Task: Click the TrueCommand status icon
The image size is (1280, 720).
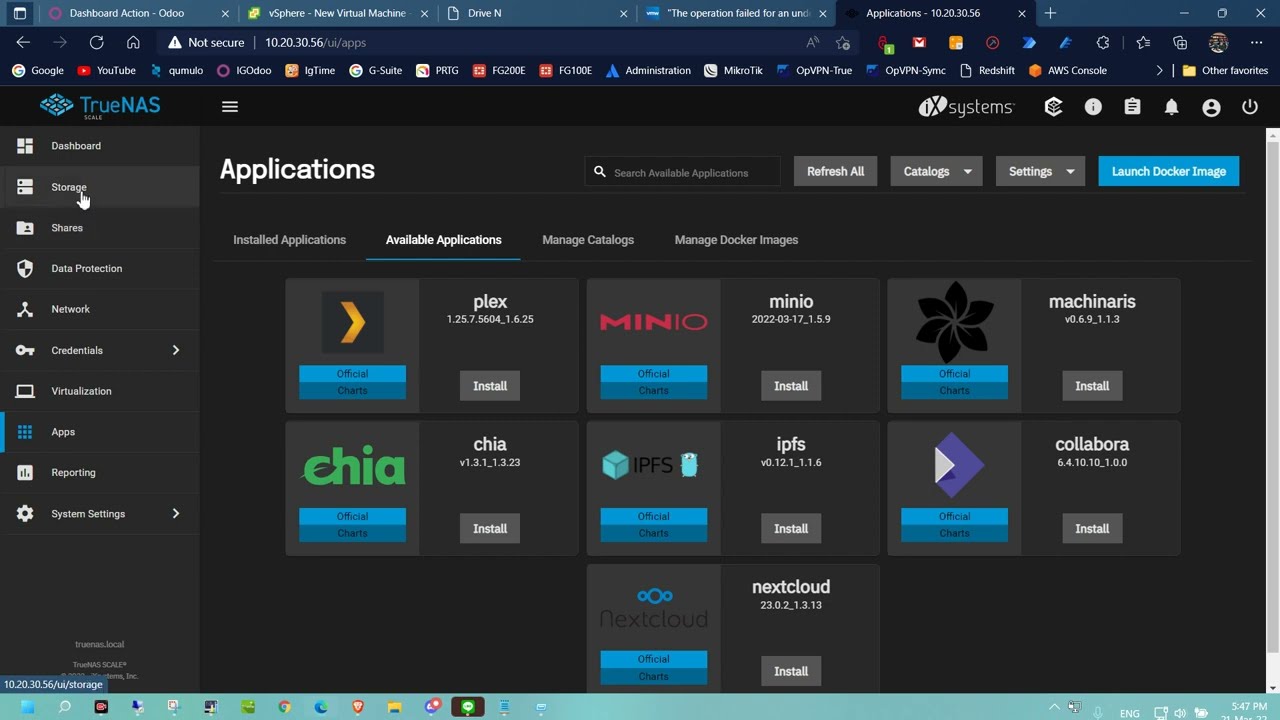Action: (x=1054, y=107)
